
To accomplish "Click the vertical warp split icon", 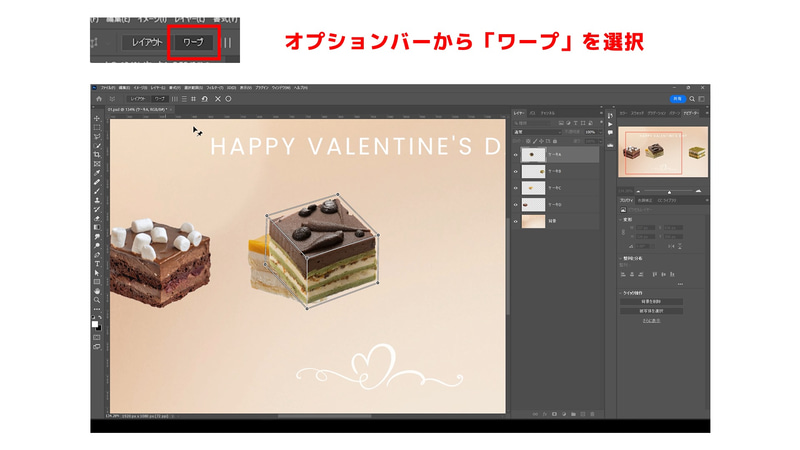I will pos(174,99).
